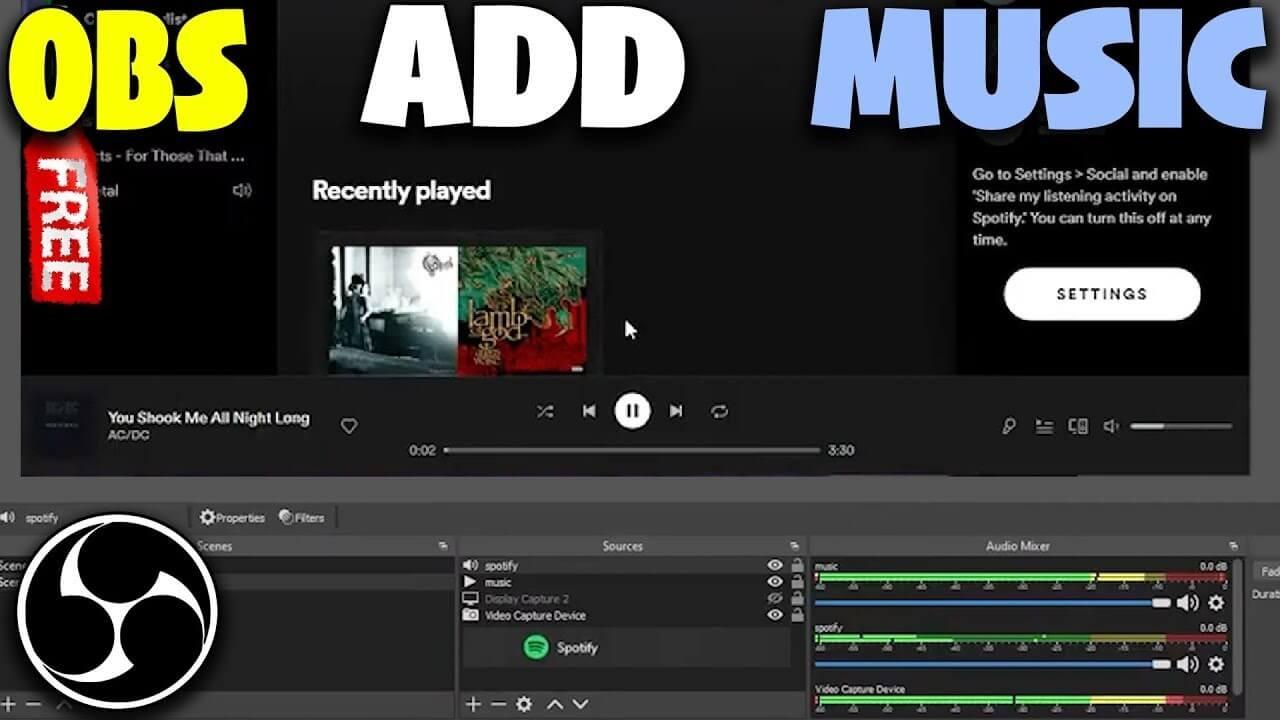Screen dimensions: 1280x720
Task: Click the Sources panel title
Action: 622,546
